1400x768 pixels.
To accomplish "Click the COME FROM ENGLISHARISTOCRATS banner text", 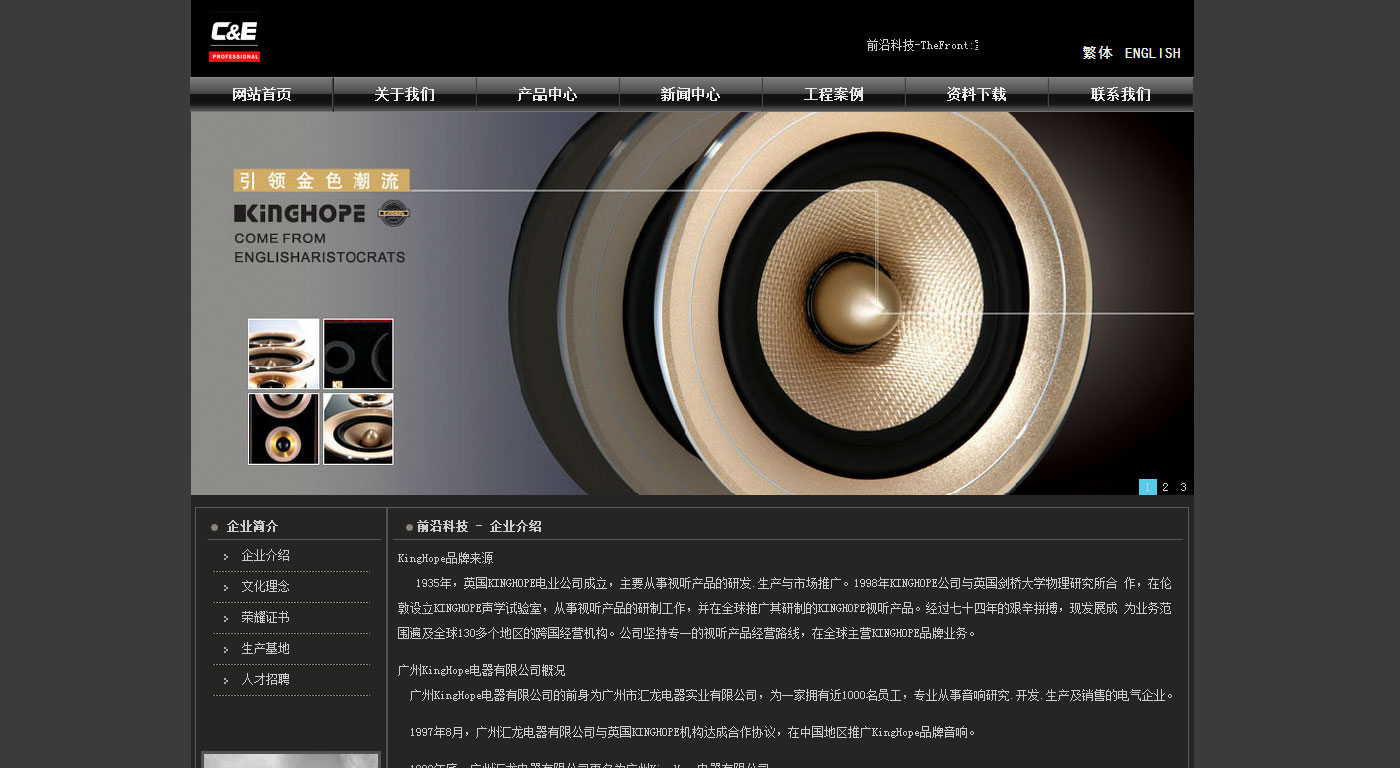I will (x=320, y=248).
